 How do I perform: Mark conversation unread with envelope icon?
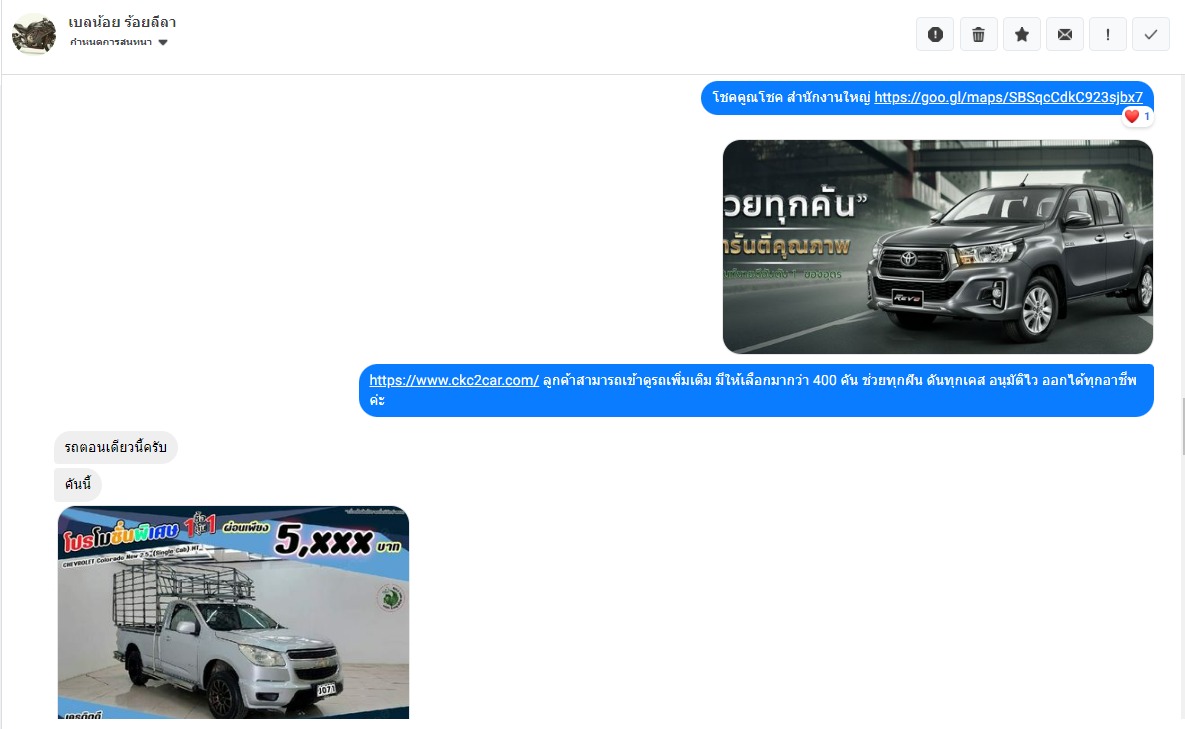click(x=1065, y=35)
